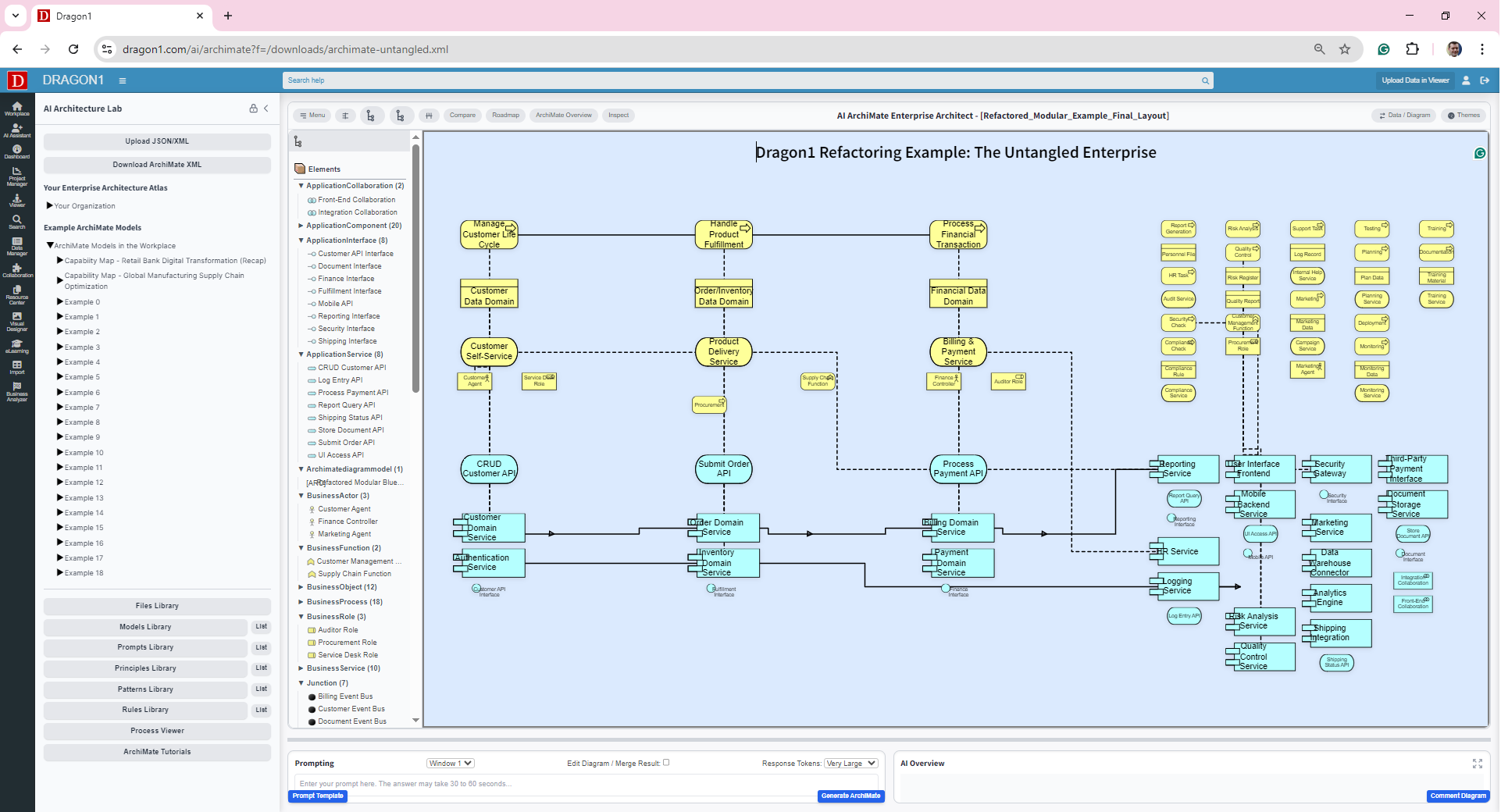Click the logout icon in top bar

click(1485, 80)
